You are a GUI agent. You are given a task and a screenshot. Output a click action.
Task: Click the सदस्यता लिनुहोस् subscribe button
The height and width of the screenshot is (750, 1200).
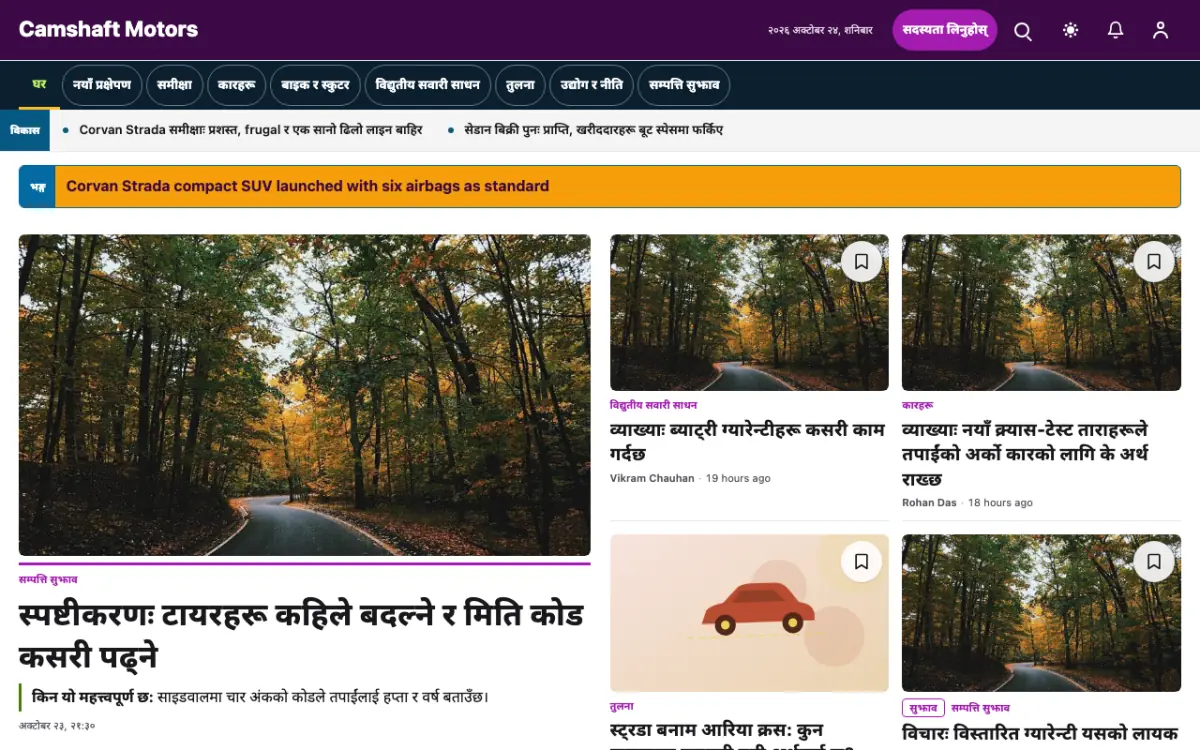click(x=945, y=30)
